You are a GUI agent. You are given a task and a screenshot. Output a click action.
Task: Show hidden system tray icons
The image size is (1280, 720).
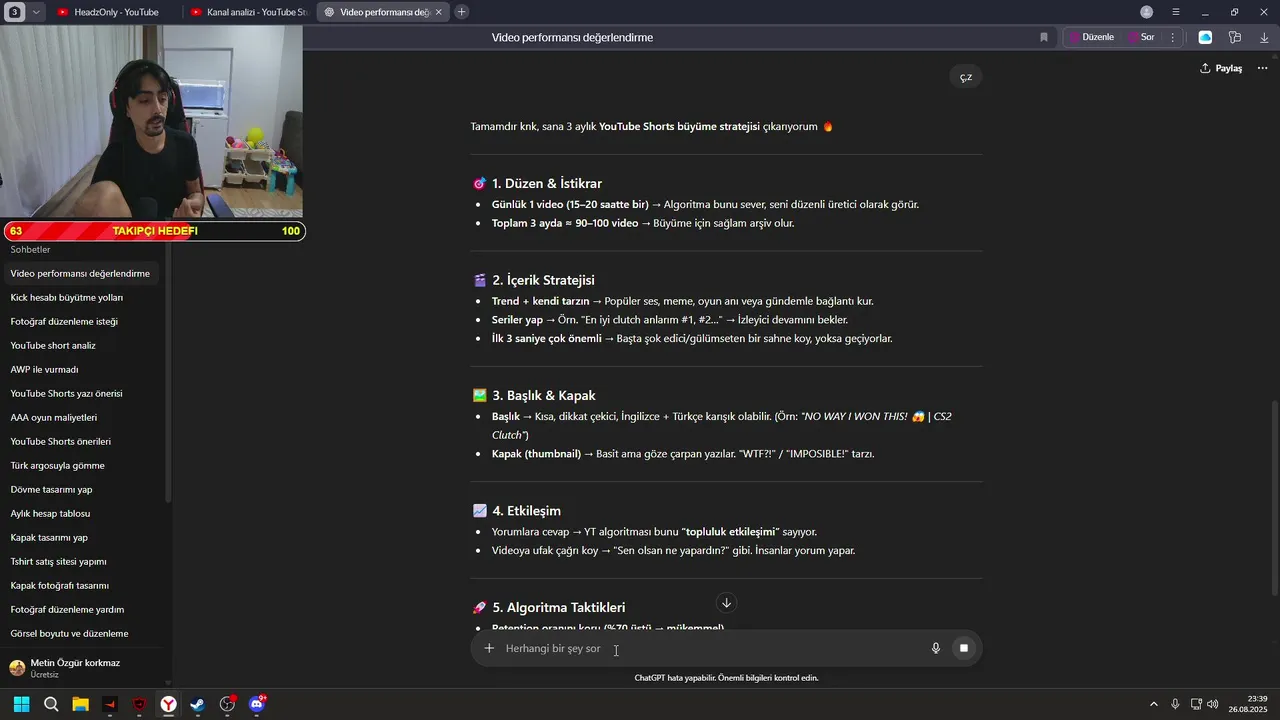1153,704
